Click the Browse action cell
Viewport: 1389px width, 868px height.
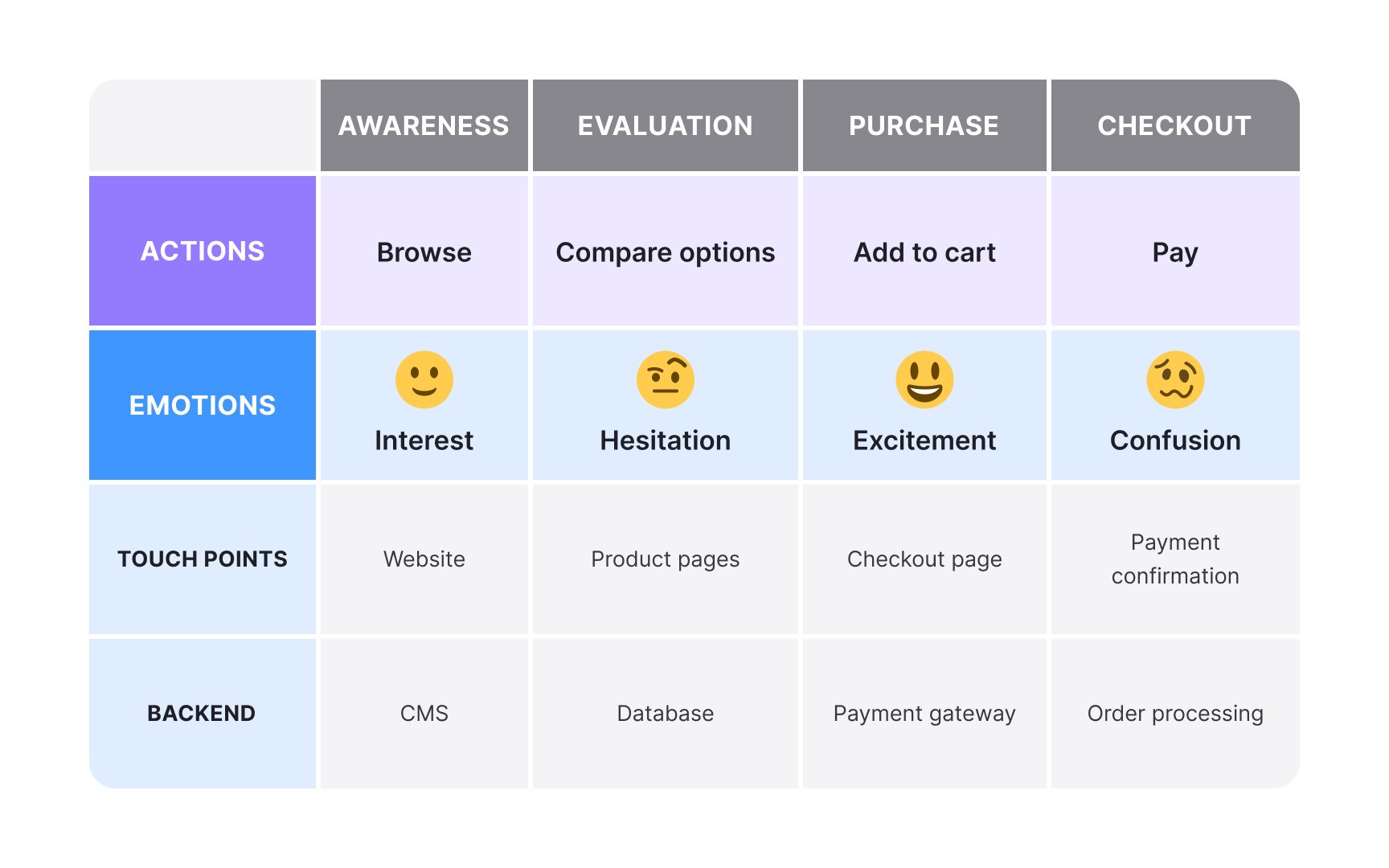click(x=424, y=252)
